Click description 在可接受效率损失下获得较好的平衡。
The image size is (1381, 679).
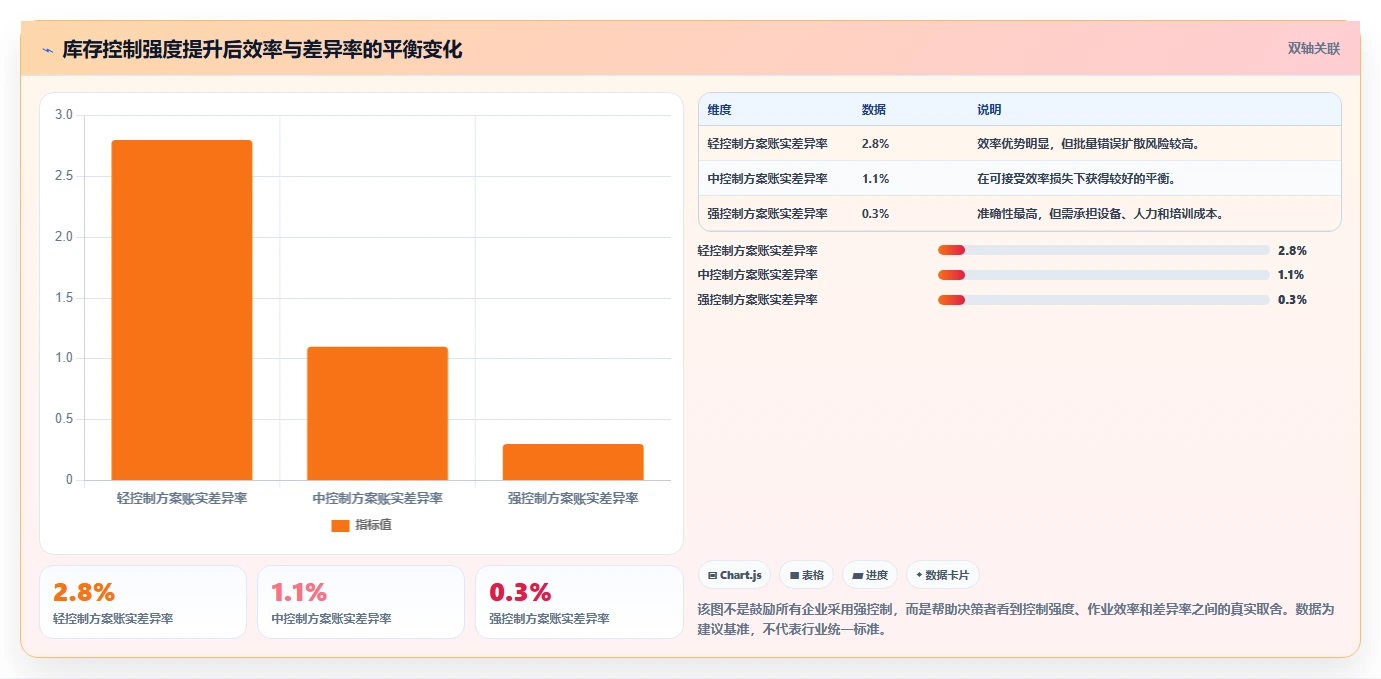(1076, 179)
